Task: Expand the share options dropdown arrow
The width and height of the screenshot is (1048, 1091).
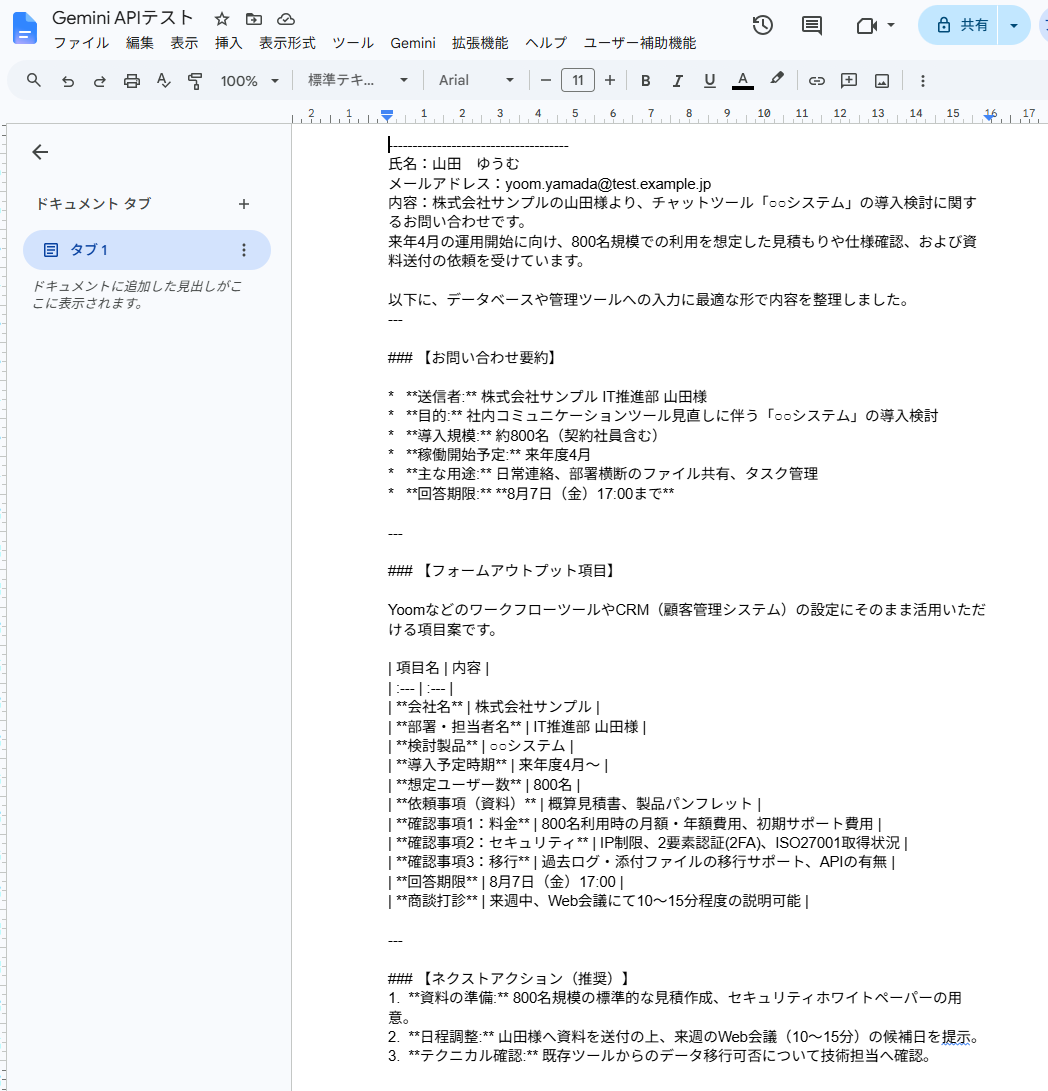Action: tap(1014, 26)
